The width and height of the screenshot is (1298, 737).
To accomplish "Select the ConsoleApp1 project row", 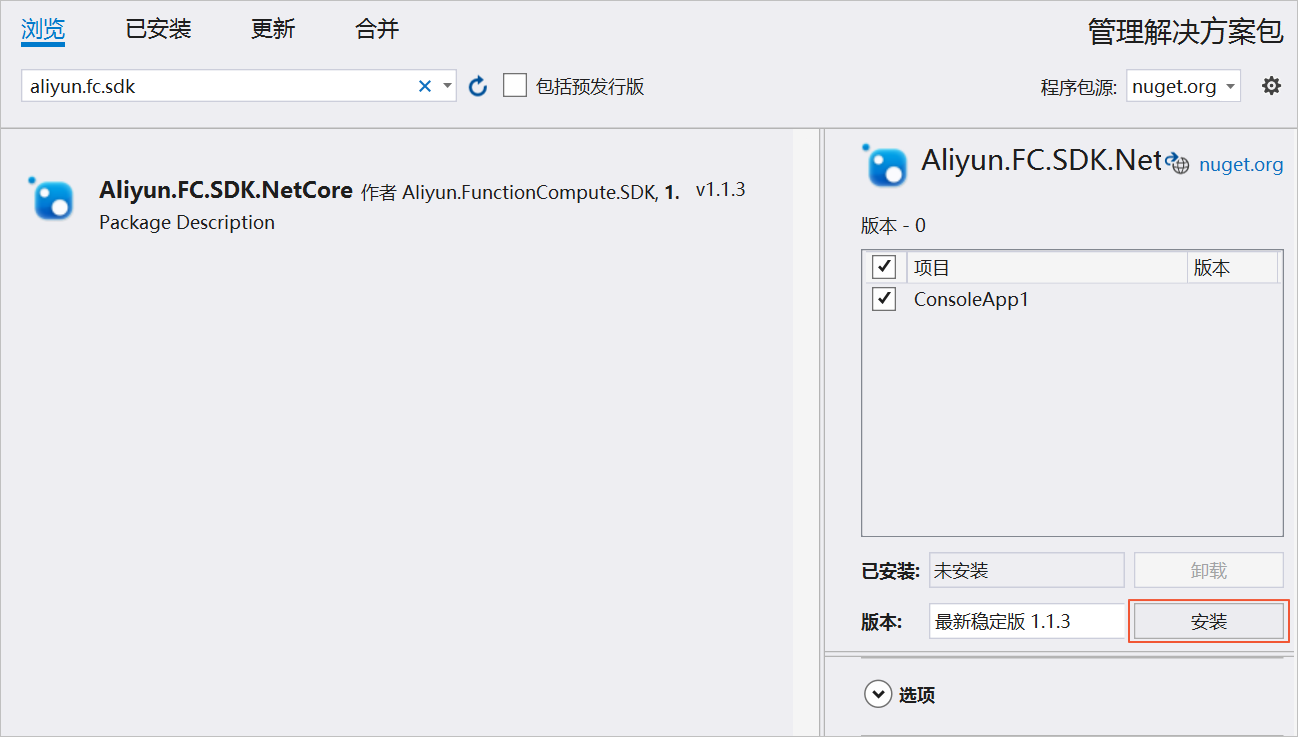I will tap(1072, 299).
